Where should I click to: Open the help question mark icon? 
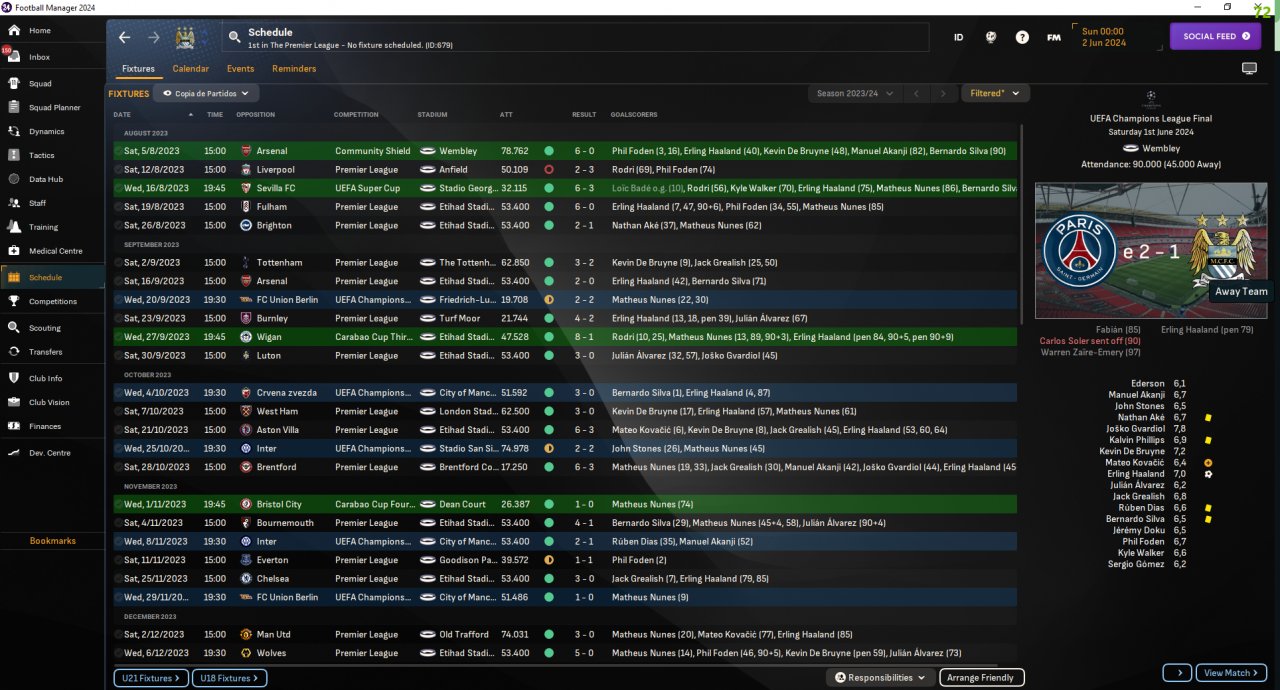(x=1022, y=37)
